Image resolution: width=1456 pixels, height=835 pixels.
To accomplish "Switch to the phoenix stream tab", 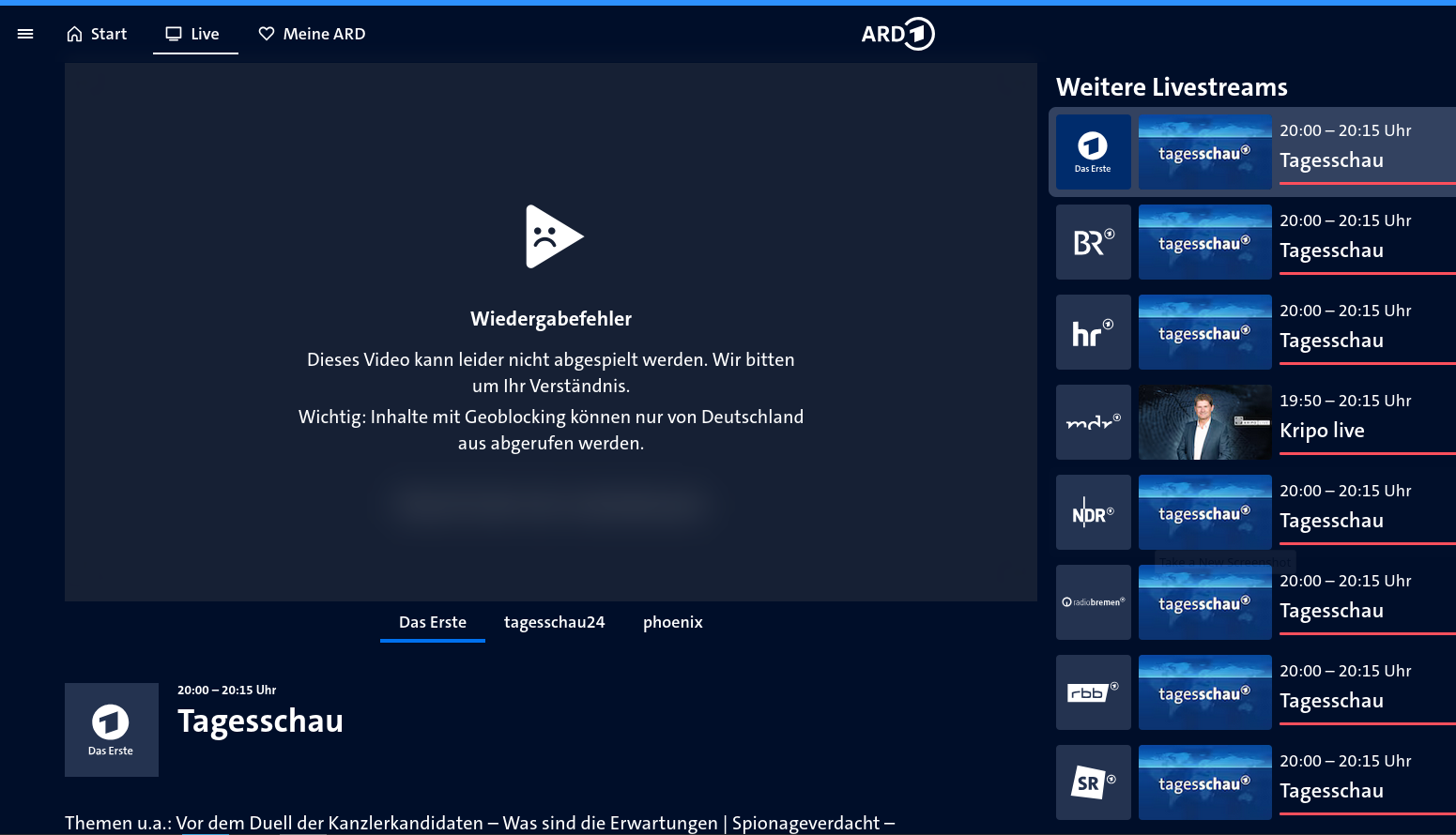I will [x=672, y=622].
